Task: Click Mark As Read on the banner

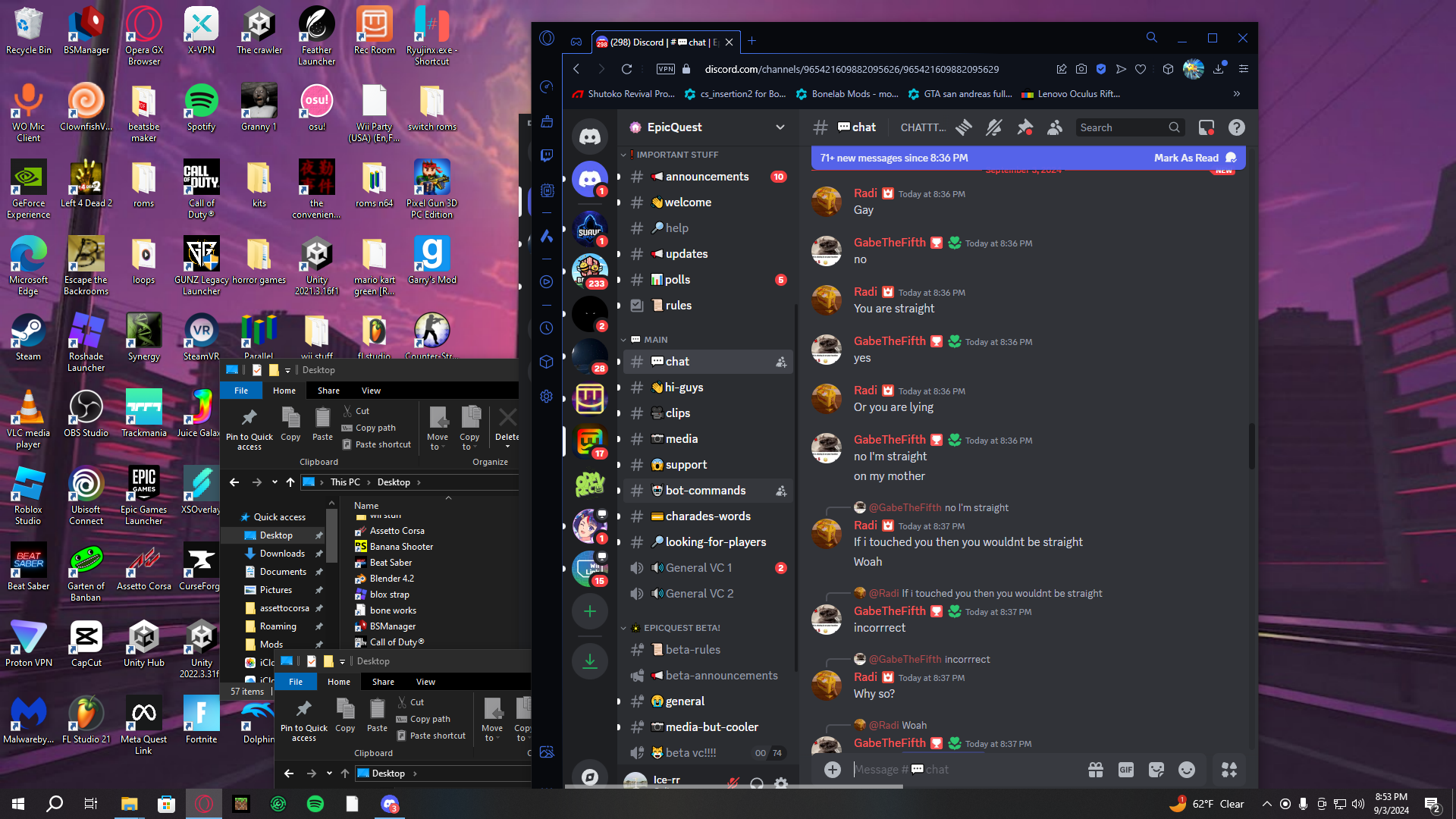Action: coord(1186,158)
